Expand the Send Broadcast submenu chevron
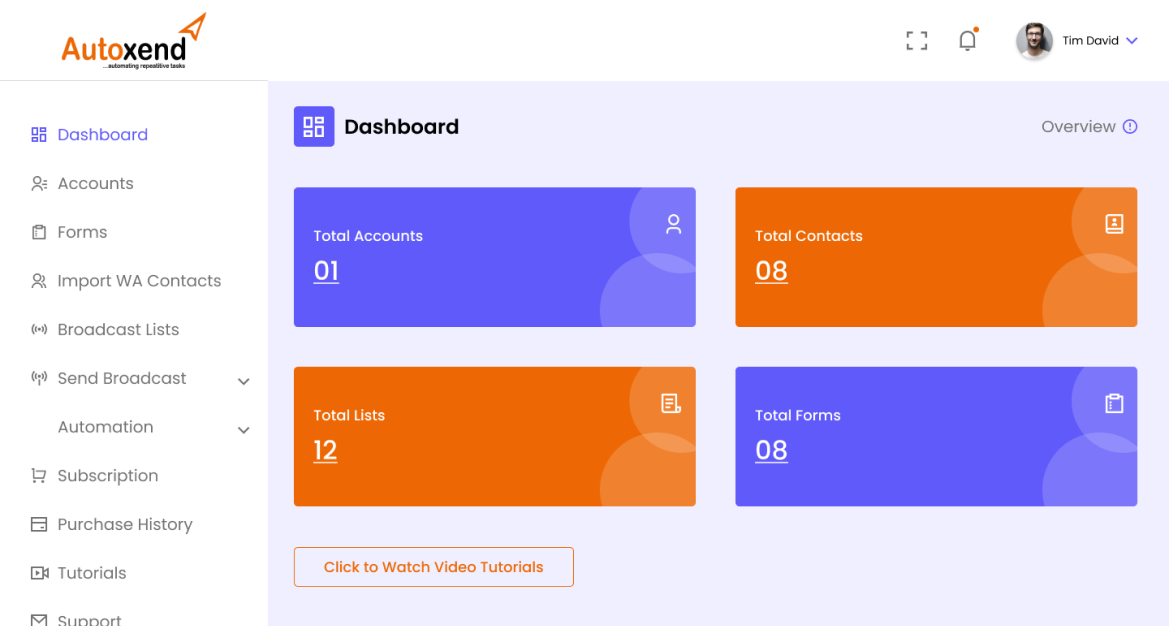 click(x=243, y=381)
